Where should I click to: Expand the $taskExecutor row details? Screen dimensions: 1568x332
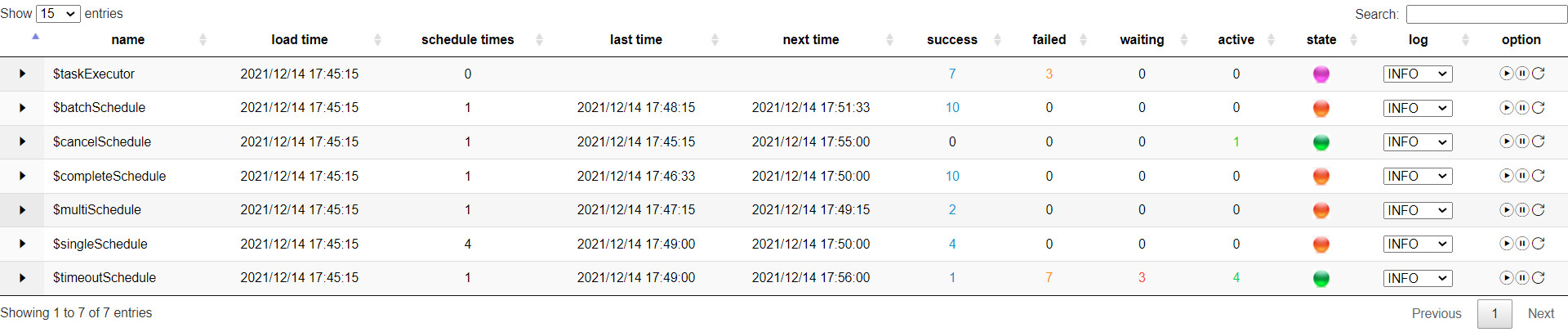[22, 74]
